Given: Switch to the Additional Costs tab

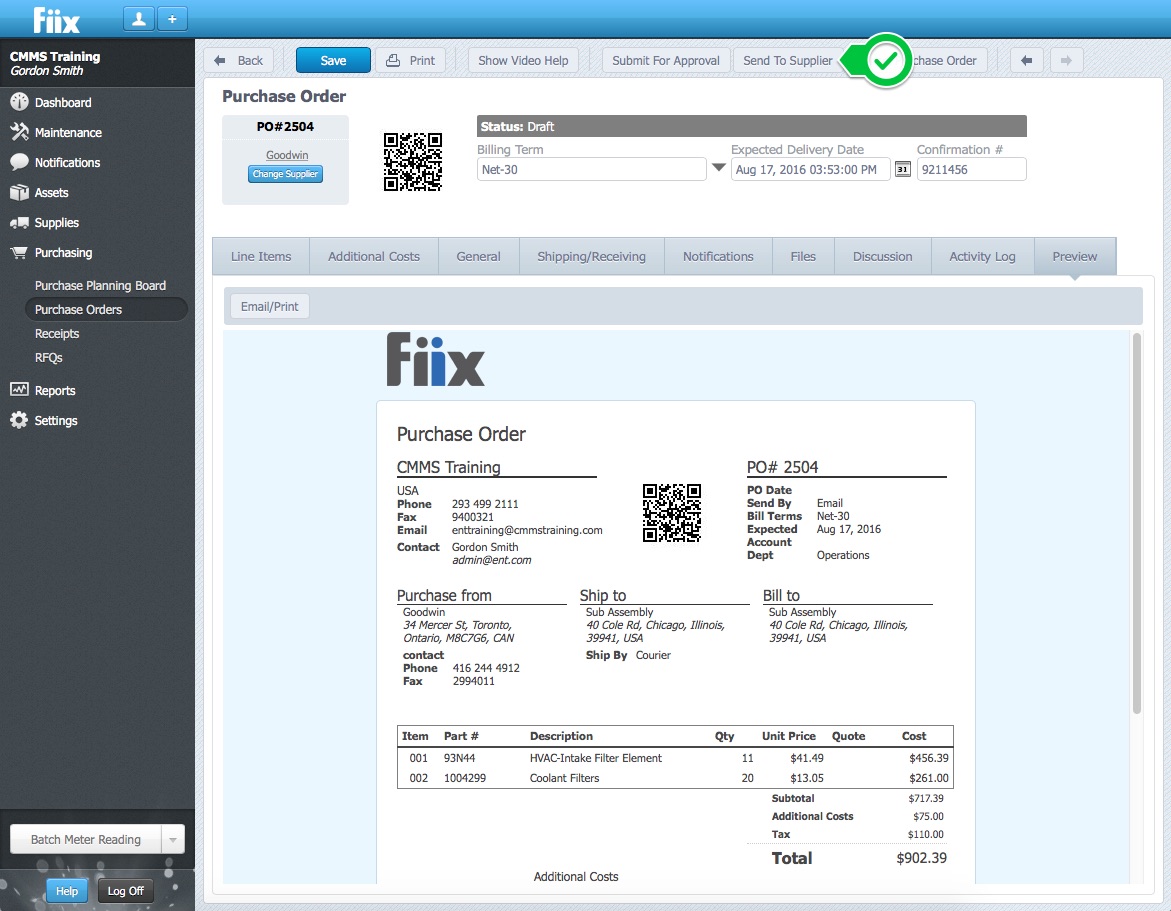Looking at the screenshot, I should tap(373, 256).
